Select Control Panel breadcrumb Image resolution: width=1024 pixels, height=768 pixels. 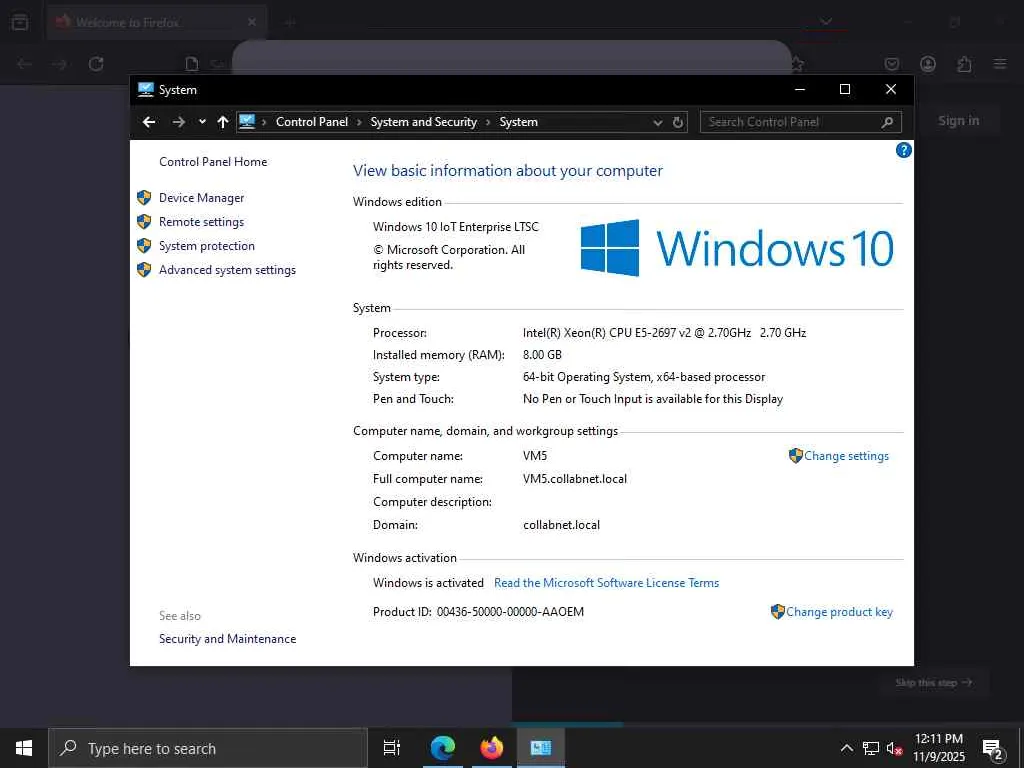click(312, 122)
